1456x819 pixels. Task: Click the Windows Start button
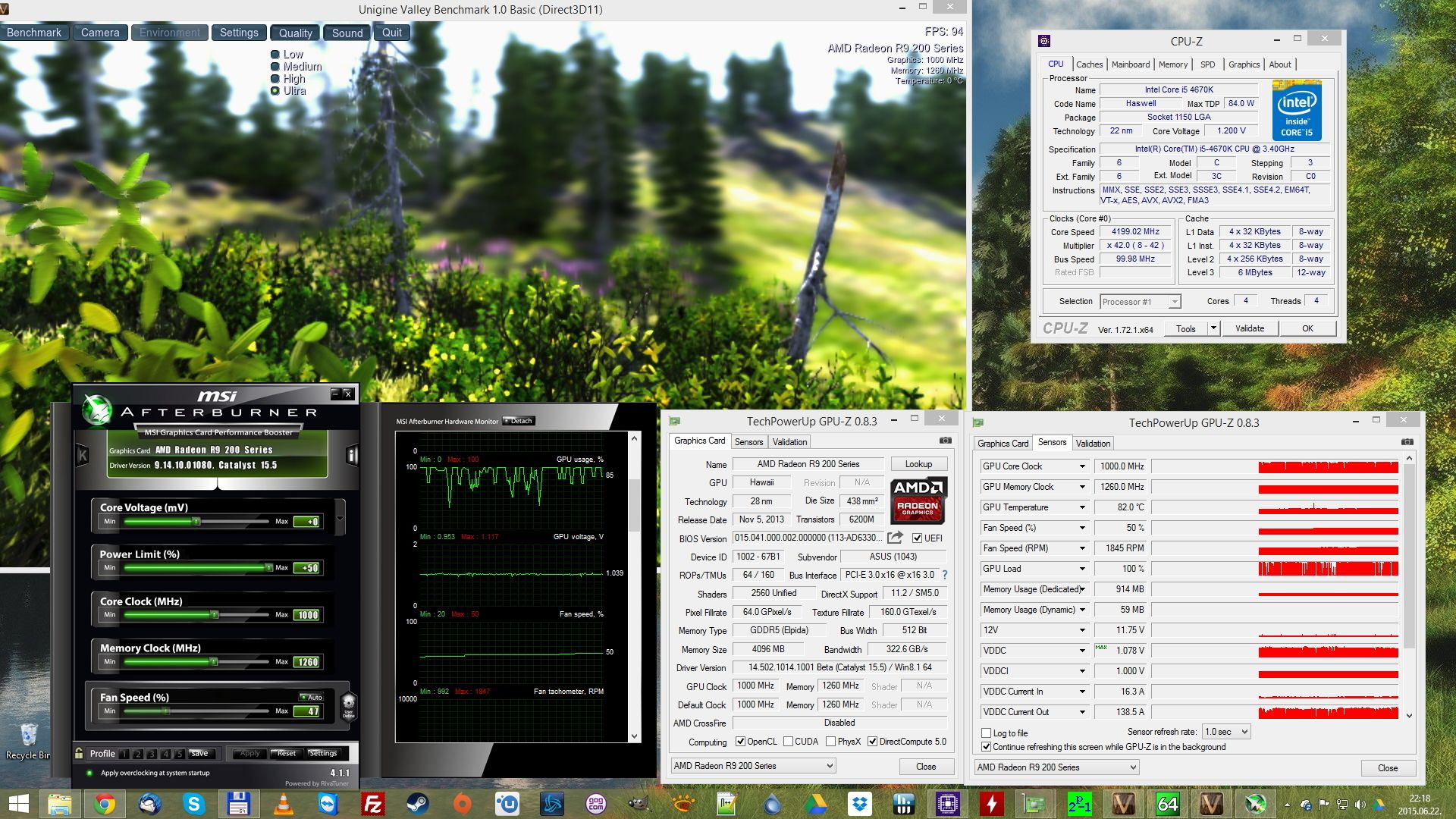(18, 804)
